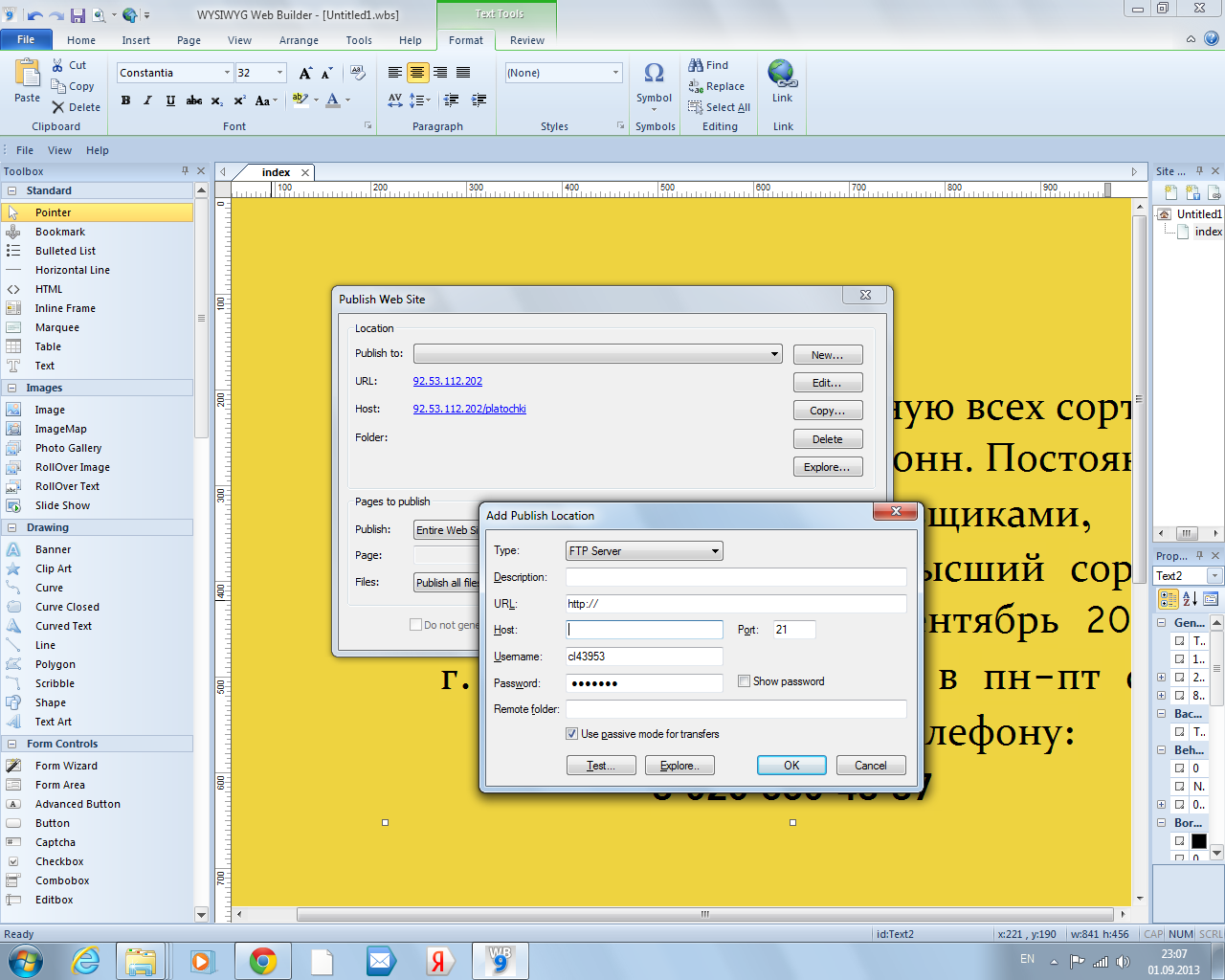Switch to the Home ribbon tab

(x=81, y=40)
